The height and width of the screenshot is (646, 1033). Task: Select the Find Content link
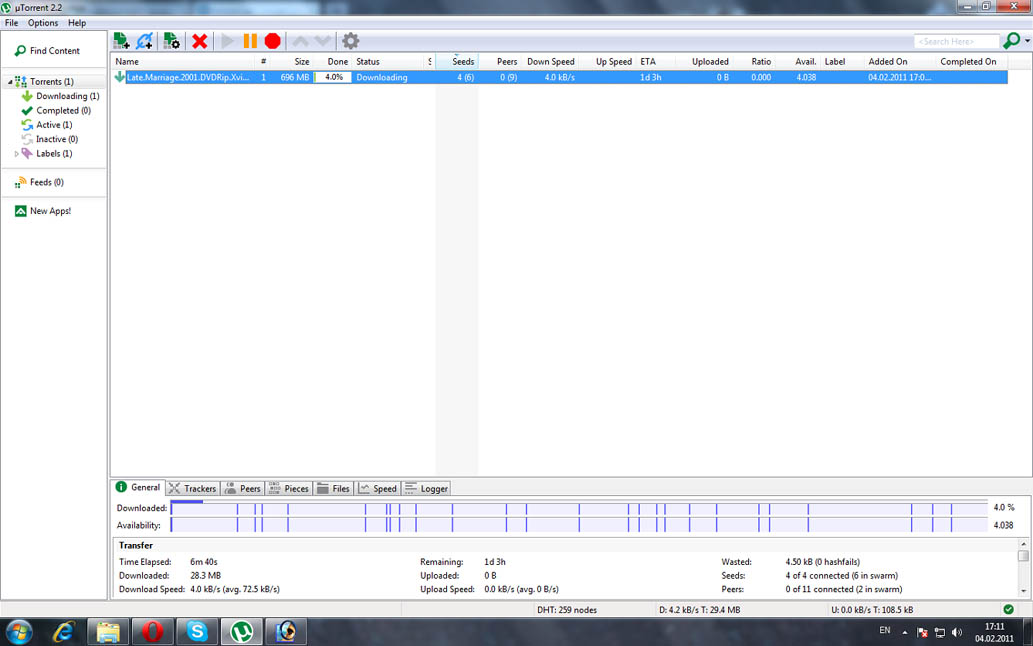click(x=54, y=51)
